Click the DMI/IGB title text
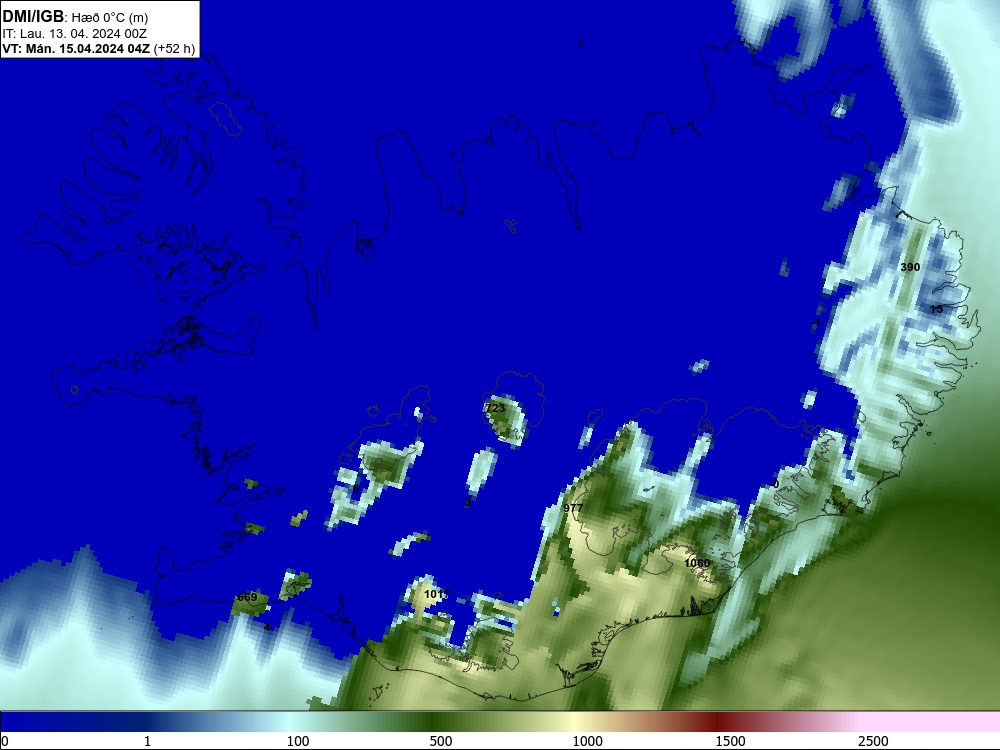 click(33, 17)
